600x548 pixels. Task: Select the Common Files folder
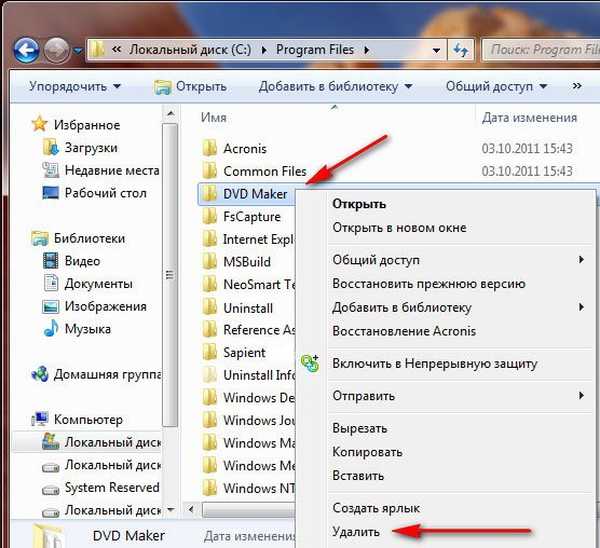pyautogui.click(x=264, y=171)
